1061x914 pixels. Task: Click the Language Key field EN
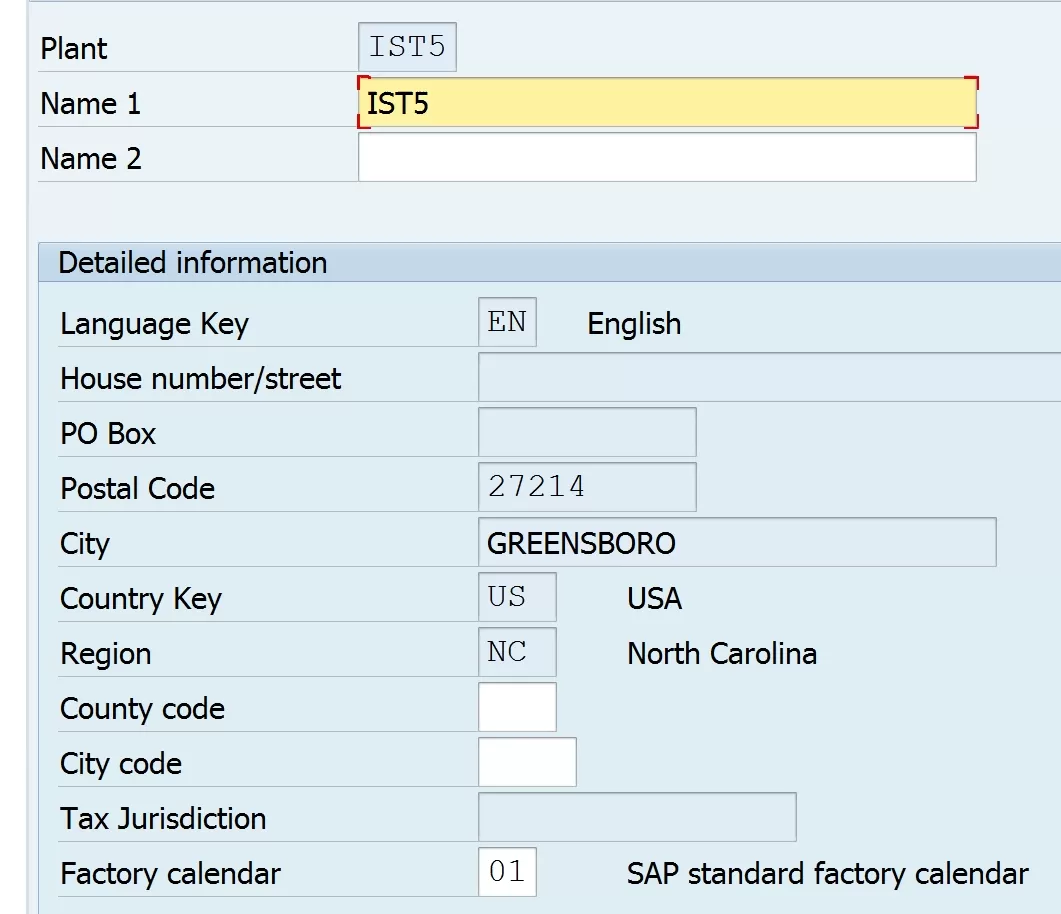tap(507, 322)
